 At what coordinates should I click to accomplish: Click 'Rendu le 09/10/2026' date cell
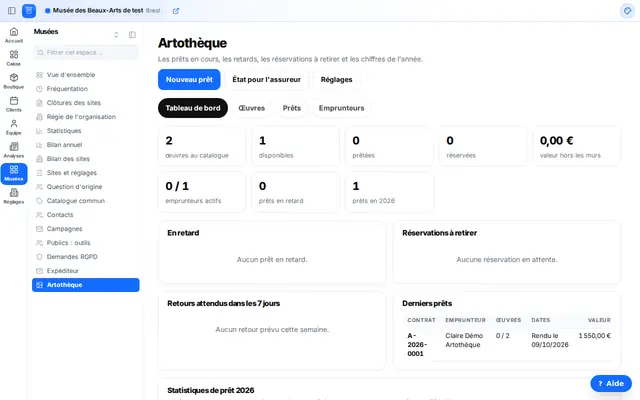[x=550, y=340]
